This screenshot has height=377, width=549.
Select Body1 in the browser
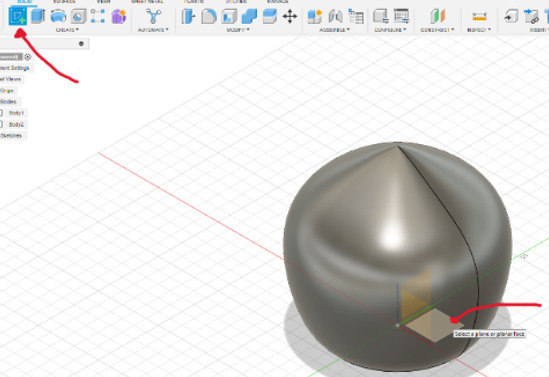(16, 113)
